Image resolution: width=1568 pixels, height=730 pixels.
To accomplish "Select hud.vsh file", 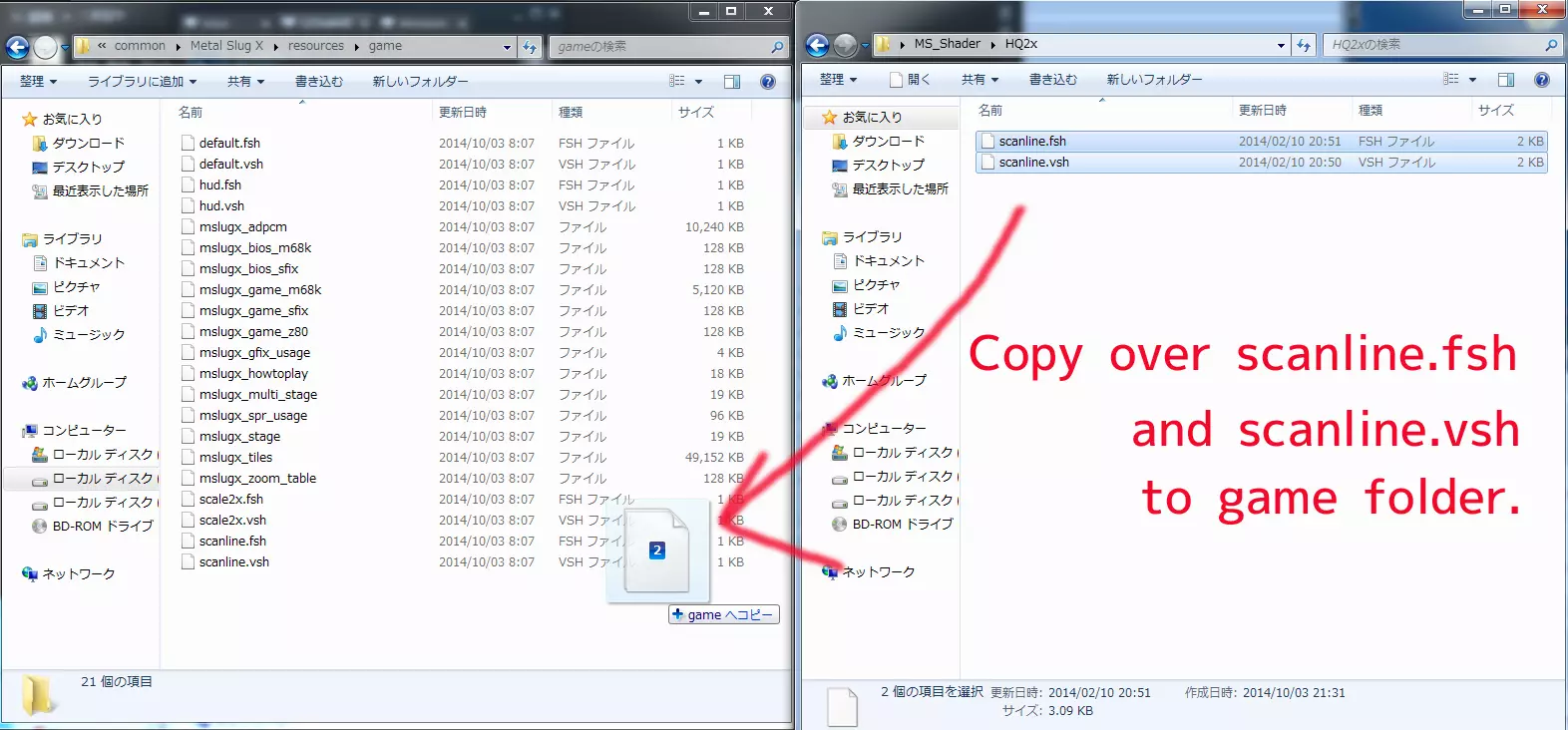I will click(221, 206).
